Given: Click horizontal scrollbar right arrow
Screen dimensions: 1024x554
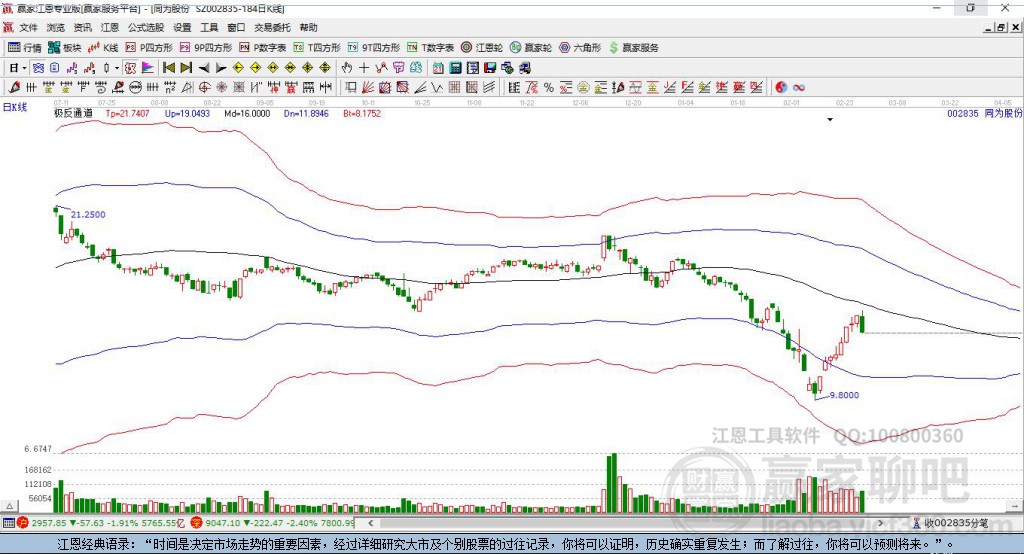Looking at the screenshot, I should [x=880, y=523].
